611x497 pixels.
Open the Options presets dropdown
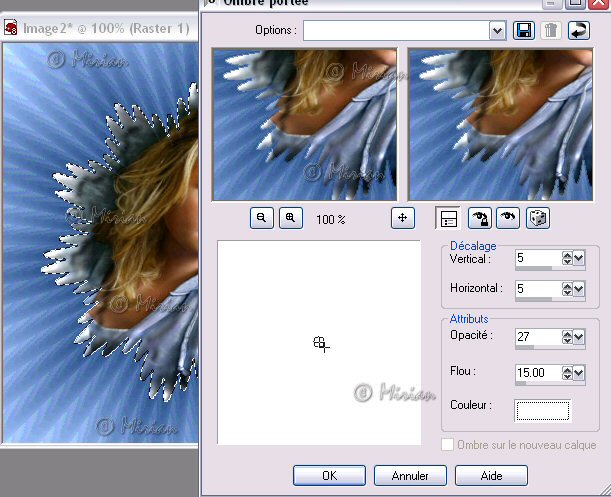[497, 30]
